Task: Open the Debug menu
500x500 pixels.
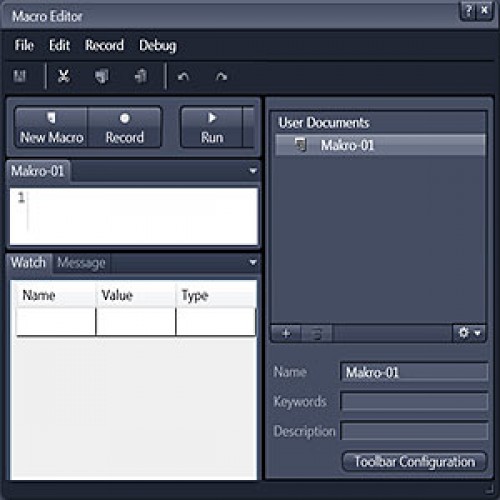Action: pyautogui.click(x=158, y=45)
